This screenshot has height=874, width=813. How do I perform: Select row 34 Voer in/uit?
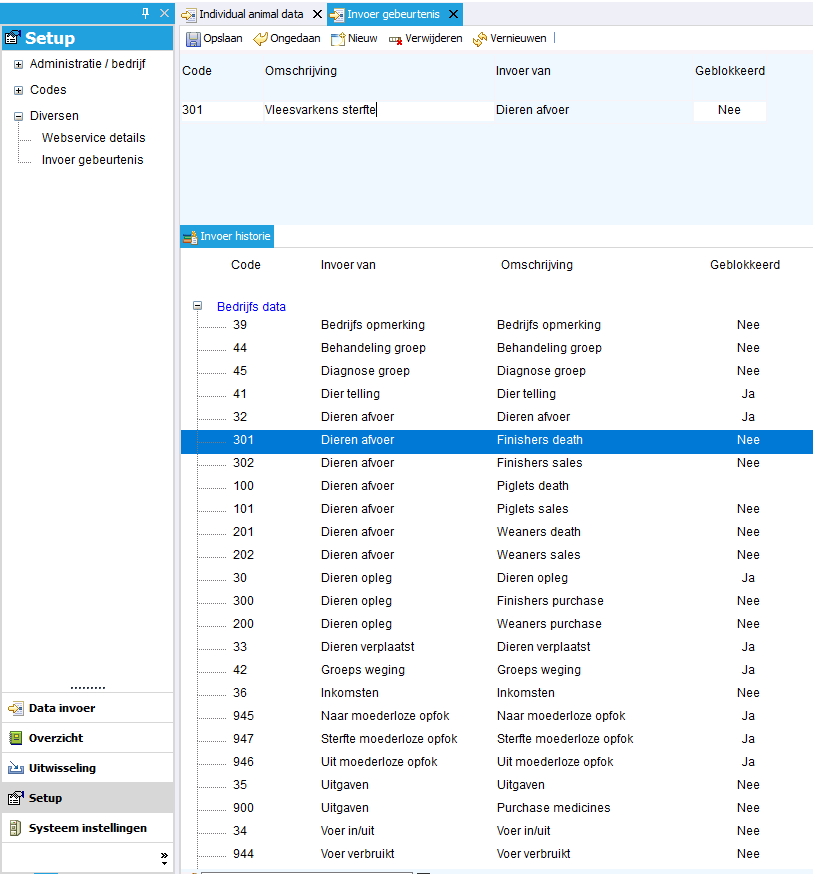click(x=496, y=831)
